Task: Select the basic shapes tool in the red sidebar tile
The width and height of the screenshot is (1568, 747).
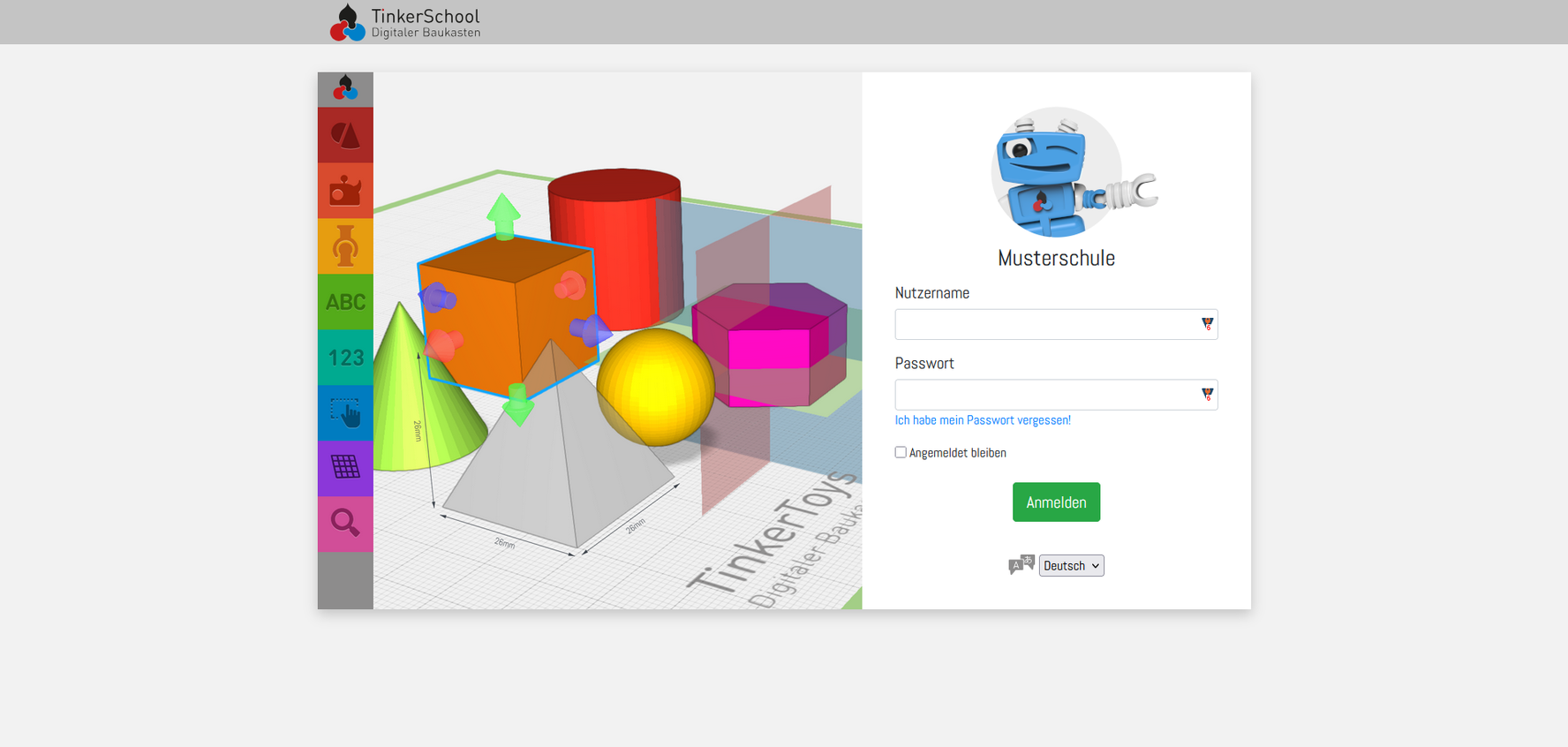Action: click(x=345, y=135)
